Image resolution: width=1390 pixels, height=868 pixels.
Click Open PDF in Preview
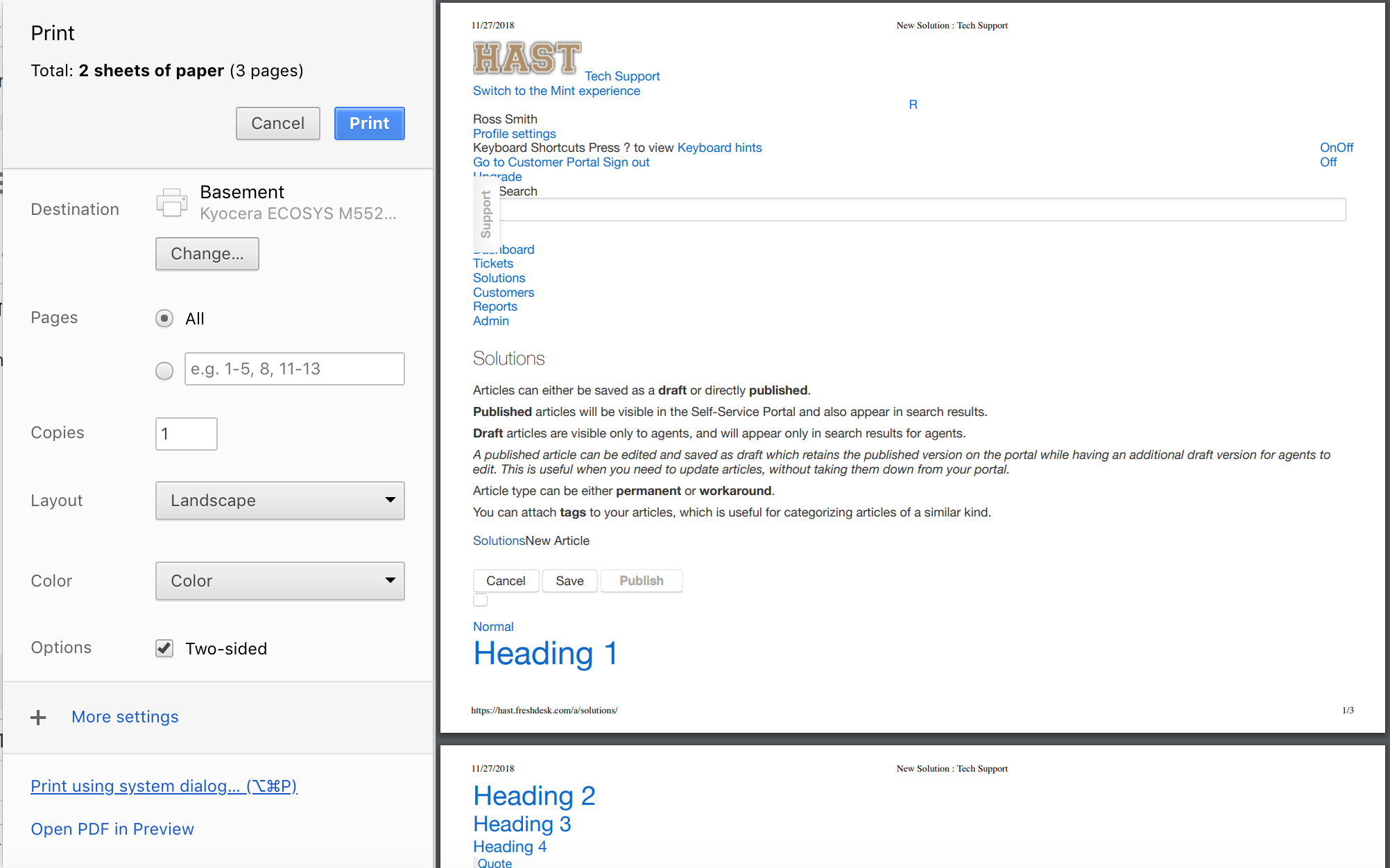coord(112,829)
